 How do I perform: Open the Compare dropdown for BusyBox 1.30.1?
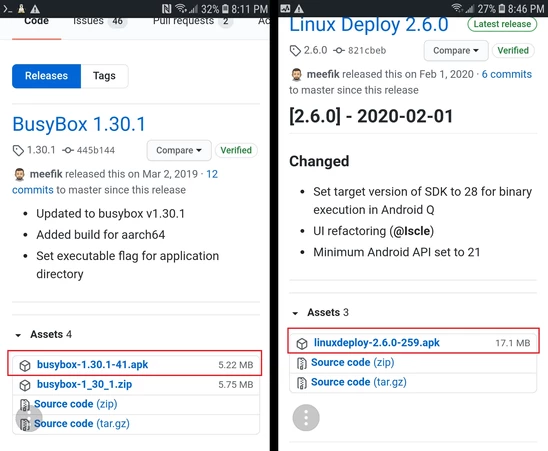(x=179, y=150)
